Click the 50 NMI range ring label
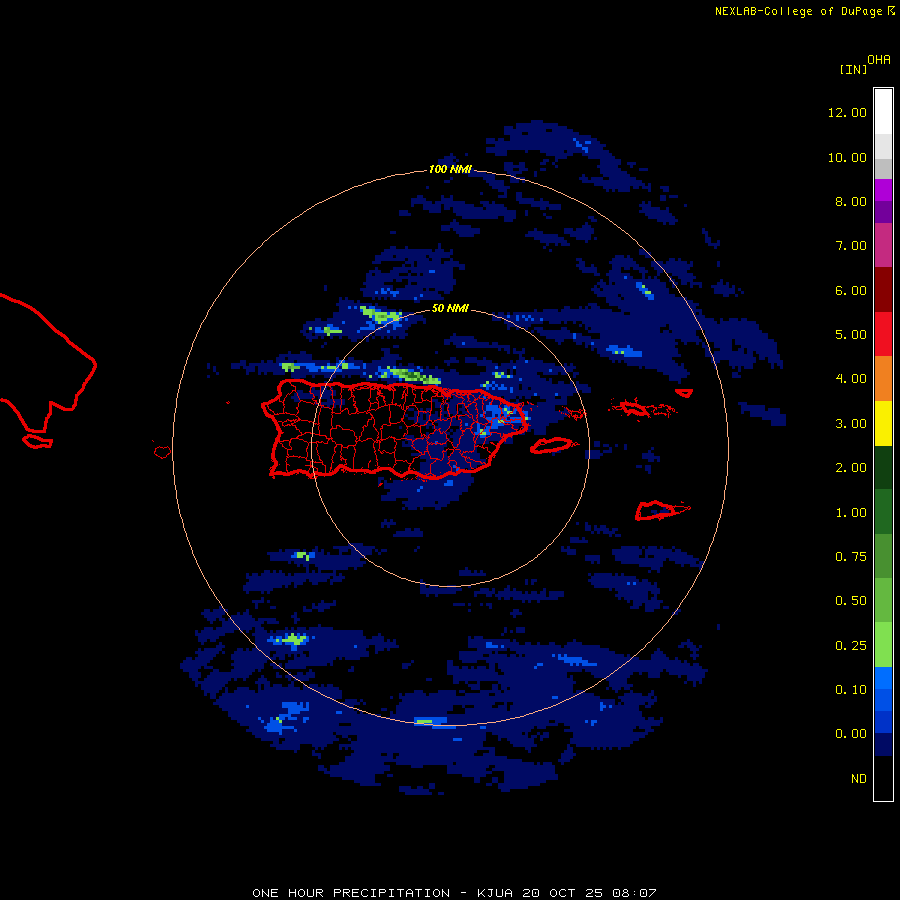The height and width of the screenshot is (900, 900). click(x=450, y=308)
